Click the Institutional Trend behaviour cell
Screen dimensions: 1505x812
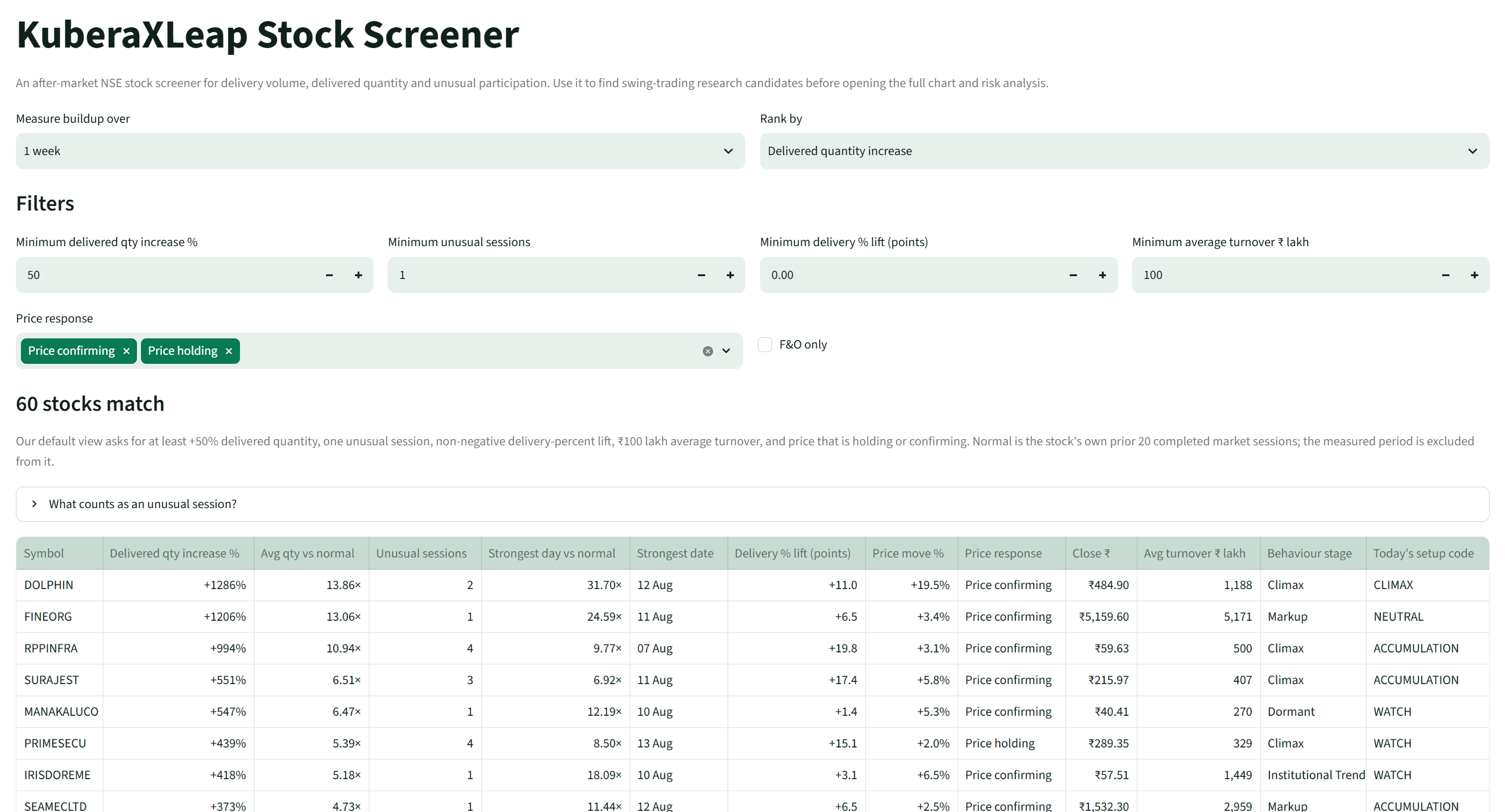[1313, 775]
